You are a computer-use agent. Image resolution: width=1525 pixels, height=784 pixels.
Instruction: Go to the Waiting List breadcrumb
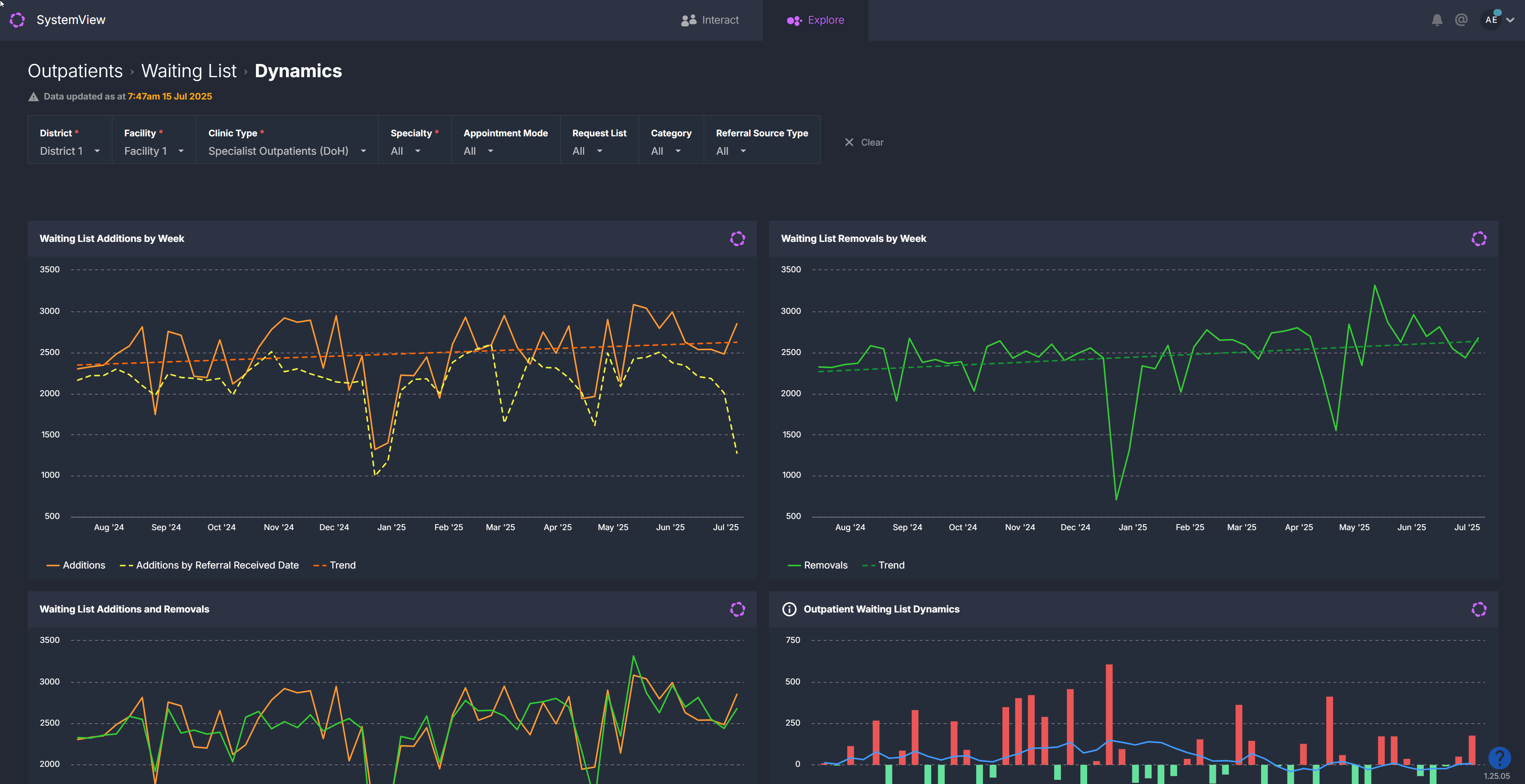(189, 71)
